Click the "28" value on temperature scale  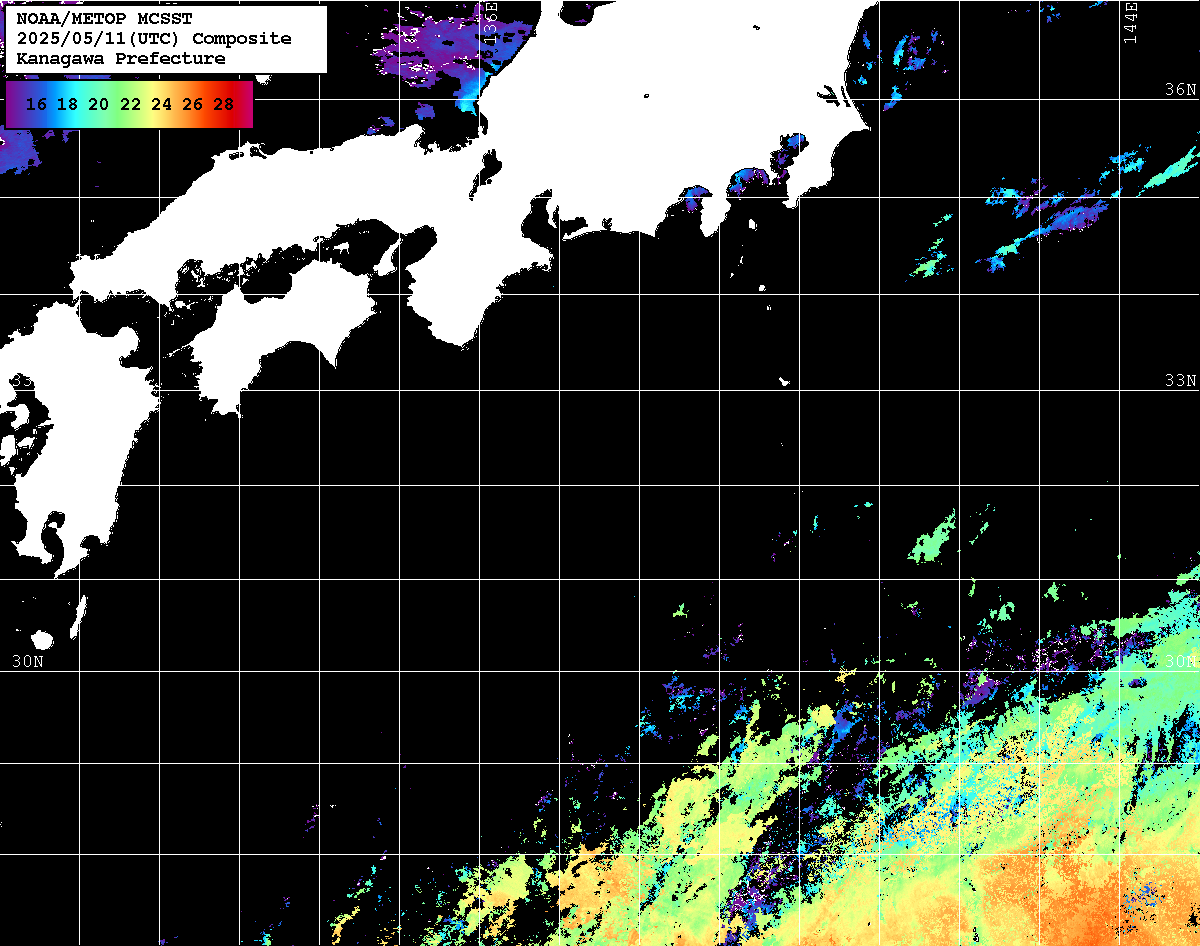tap(223, 104)
